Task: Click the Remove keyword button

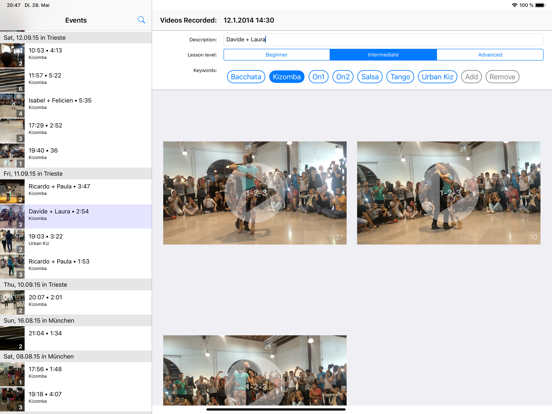Action: [502, 77]
